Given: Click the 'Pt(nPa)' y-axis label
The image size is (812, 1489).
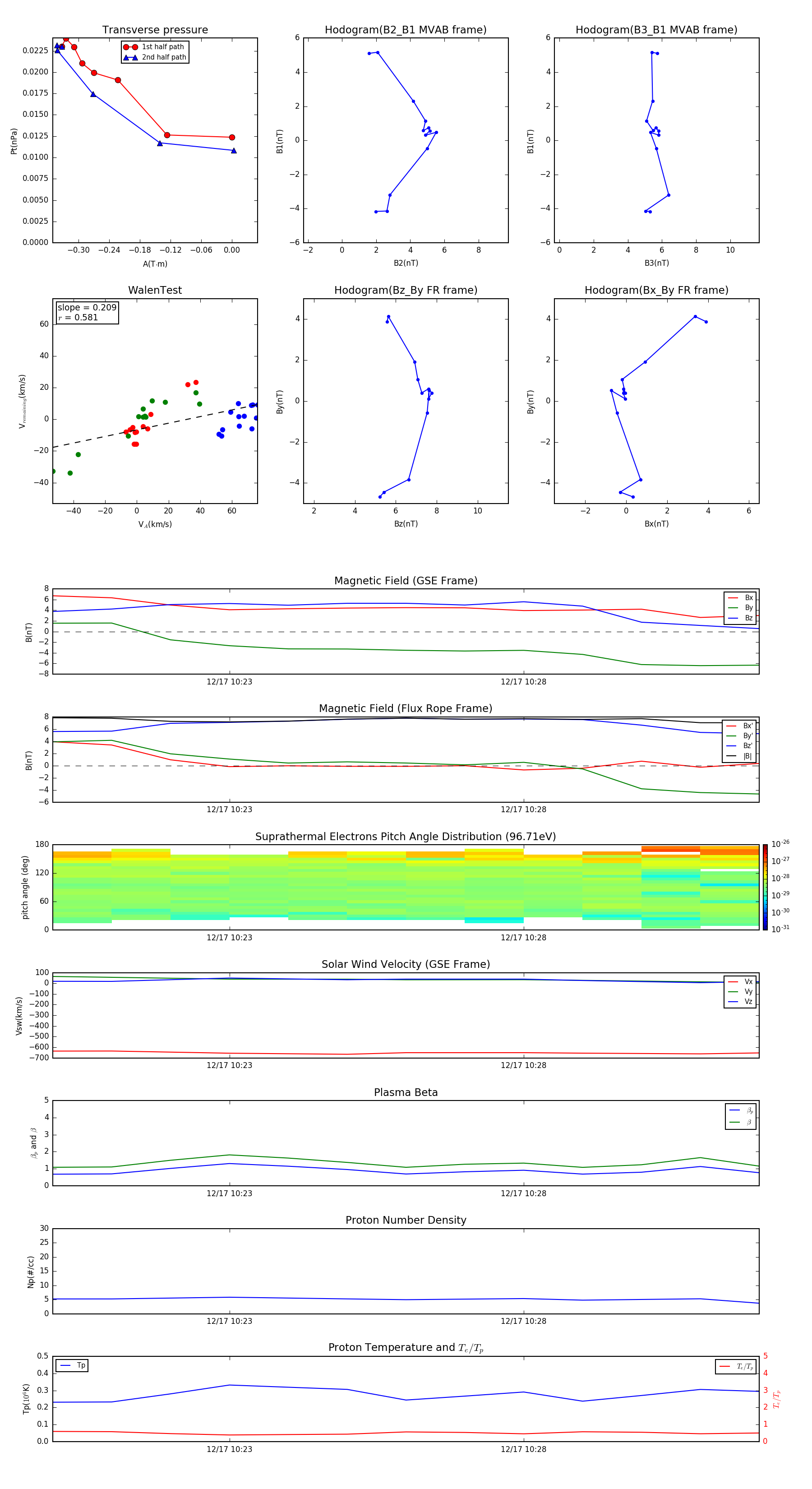Looking at the screenshot, I should [14, 140].
